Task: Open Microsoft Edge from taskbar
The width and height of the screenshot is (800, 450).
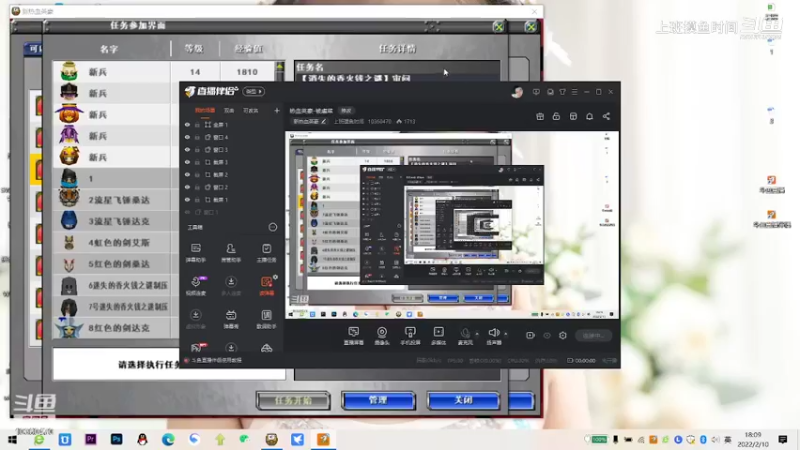Action: click(x=168, y=439)
